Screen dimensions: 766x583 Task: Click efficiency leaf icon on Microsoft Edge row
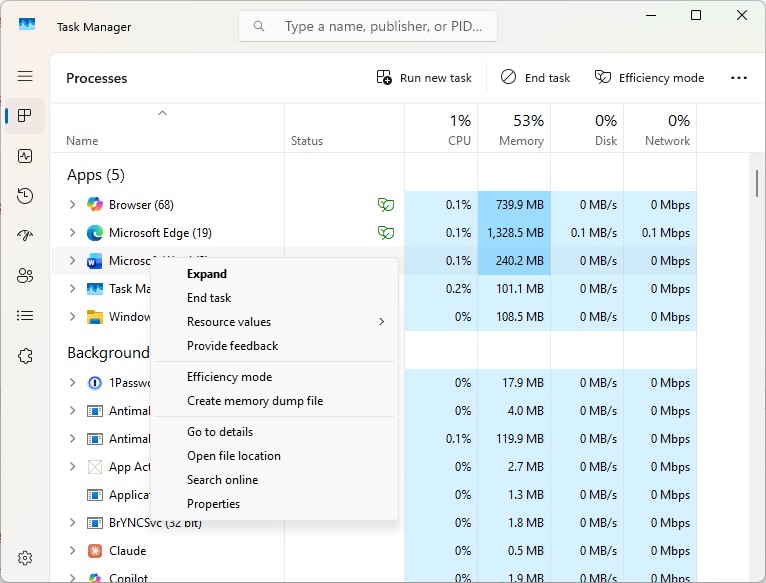386,233
